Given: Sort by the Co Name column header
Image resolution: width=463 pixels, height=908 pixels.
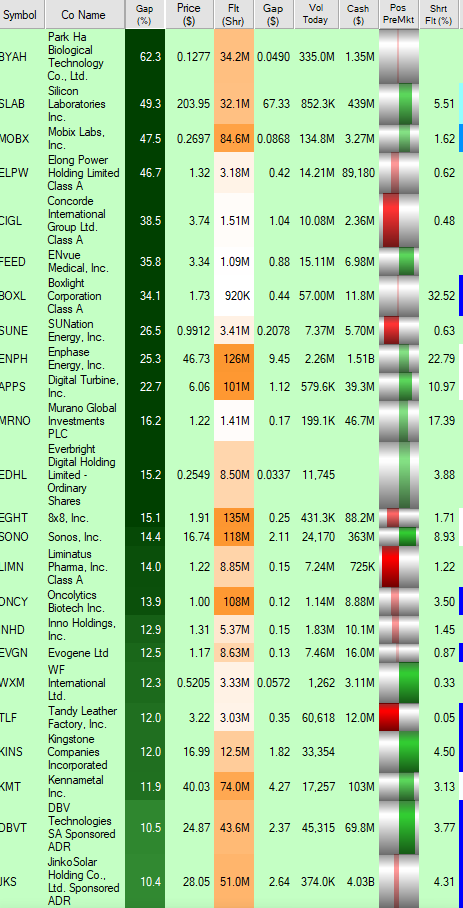Looking at the screenshot, I should coord(84,14).
